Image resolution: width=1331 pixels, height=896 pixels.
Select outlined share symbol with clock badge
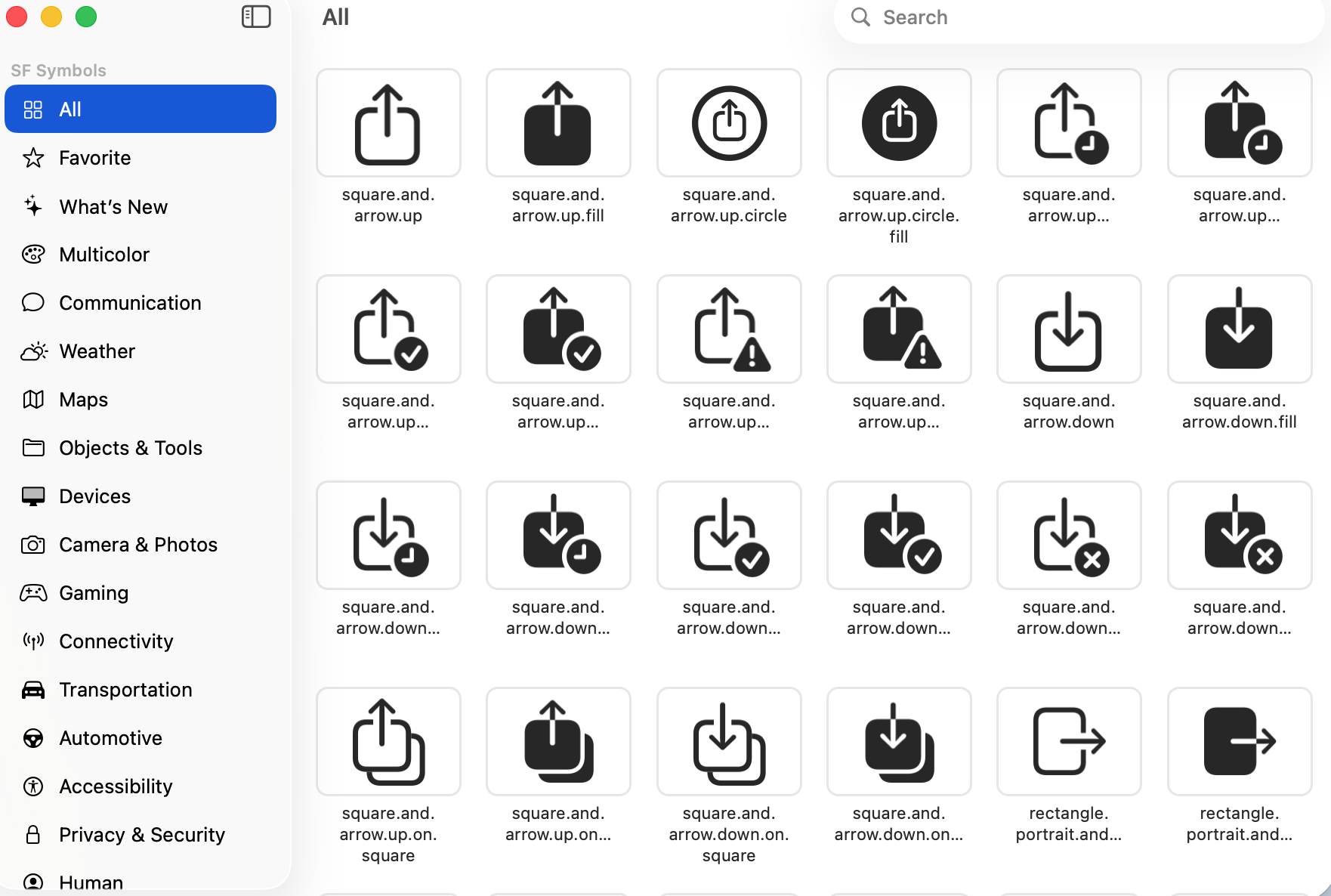pos(1069,123)
